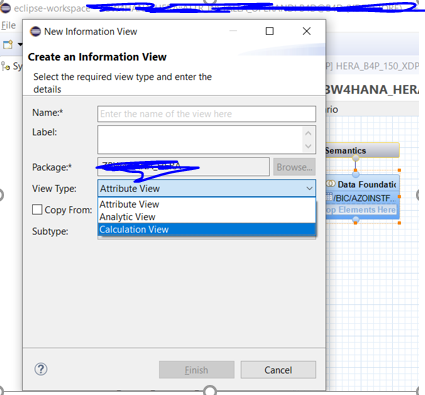Maximize the New Information View dialog
The height and width of the screenshot is (395, 425).
[x=270, y=31]
